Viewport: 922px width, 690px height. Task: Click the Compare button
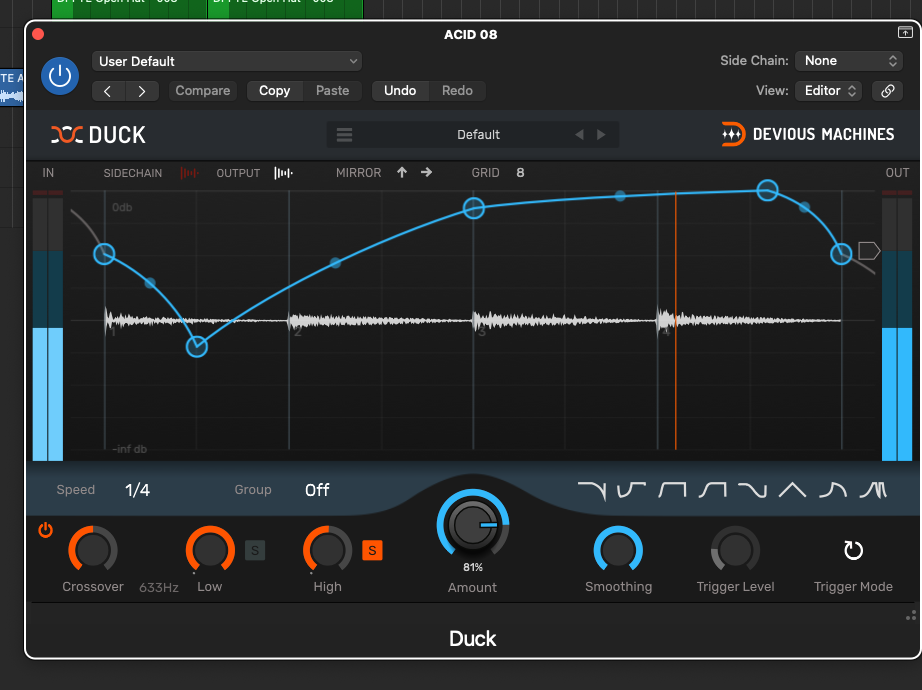pyautogui.click(x=202, y=91)
